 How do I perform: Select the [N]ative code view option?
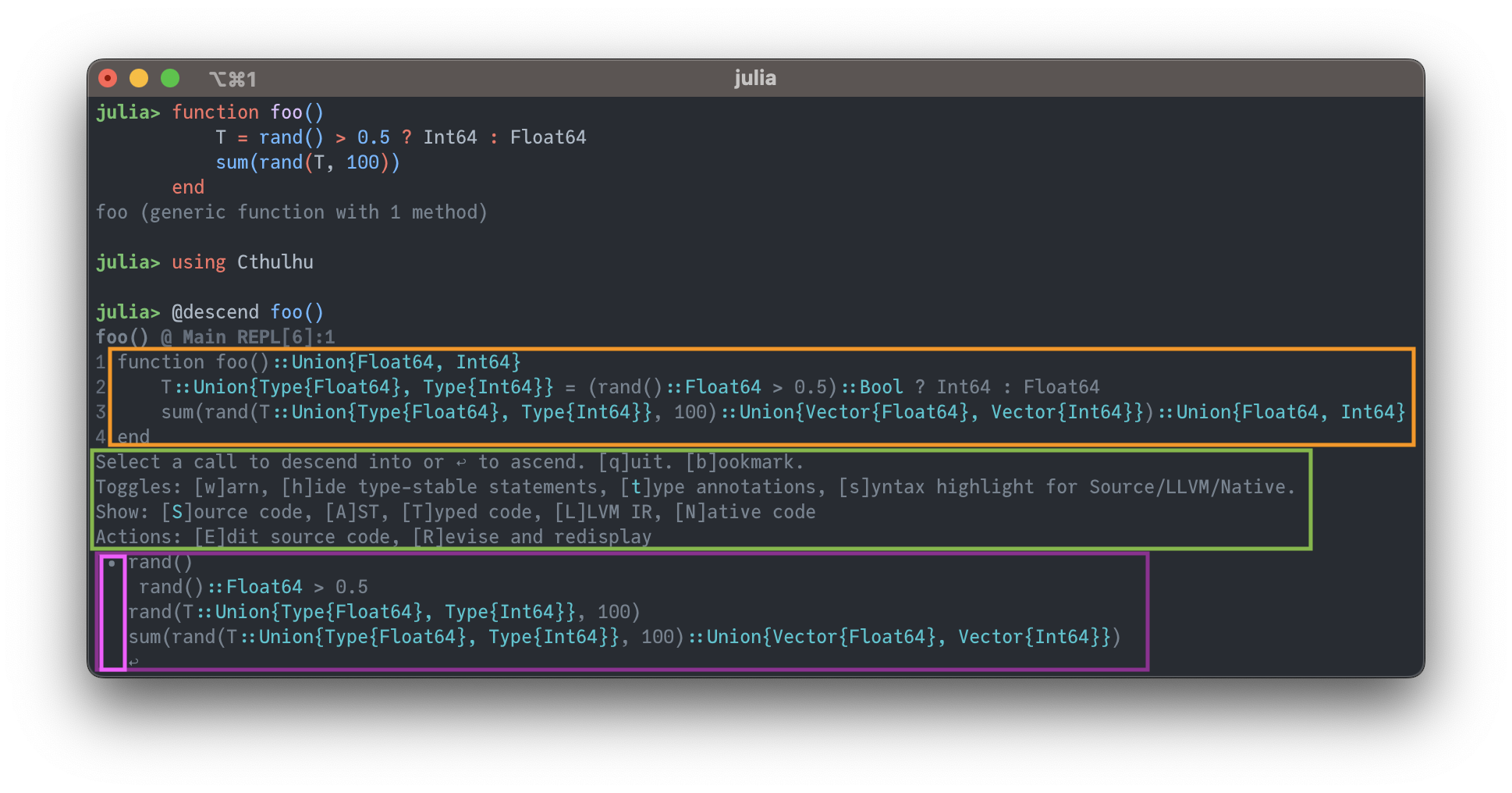tap(745, 512)
